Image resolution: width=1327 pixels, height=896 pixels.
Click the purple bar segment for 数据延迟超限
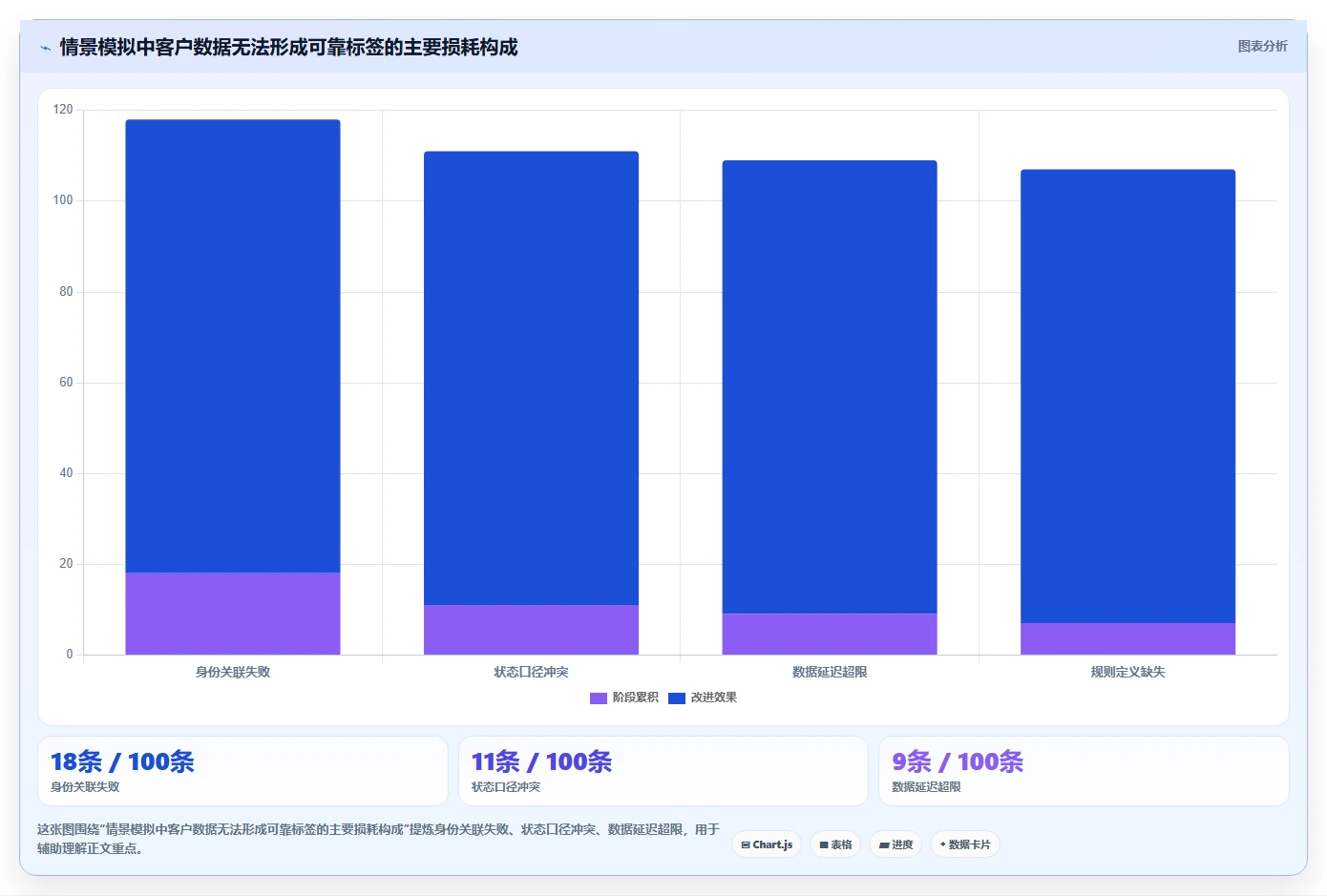click(830, 634)
